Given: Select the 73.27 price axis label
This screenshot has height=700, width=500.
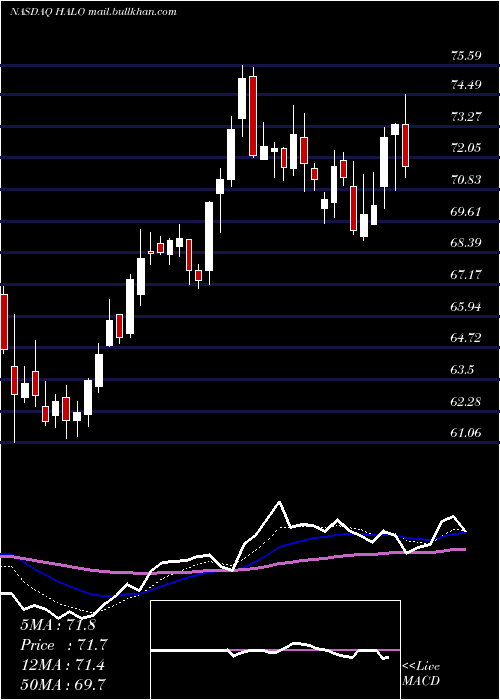Looking at the screenshot, I should [x=466, y=117].
